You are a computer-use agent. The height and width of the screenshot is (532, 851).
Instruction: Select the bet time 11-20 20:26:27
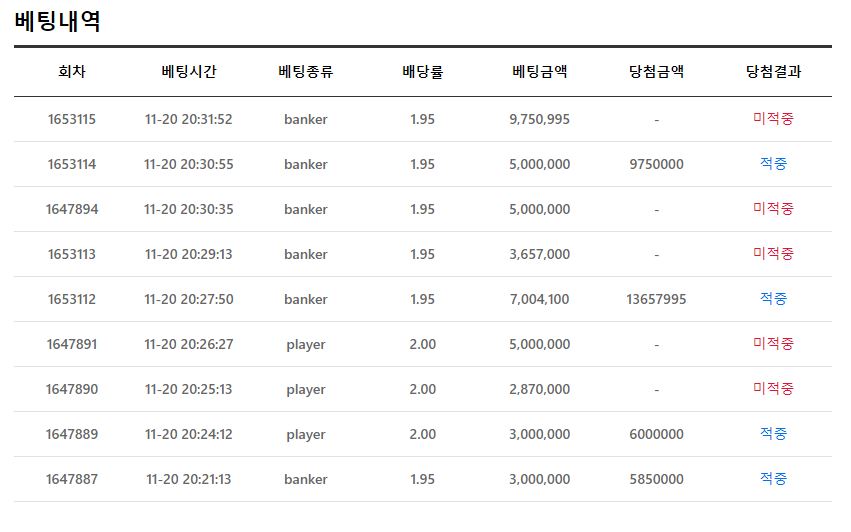(188, 344)
